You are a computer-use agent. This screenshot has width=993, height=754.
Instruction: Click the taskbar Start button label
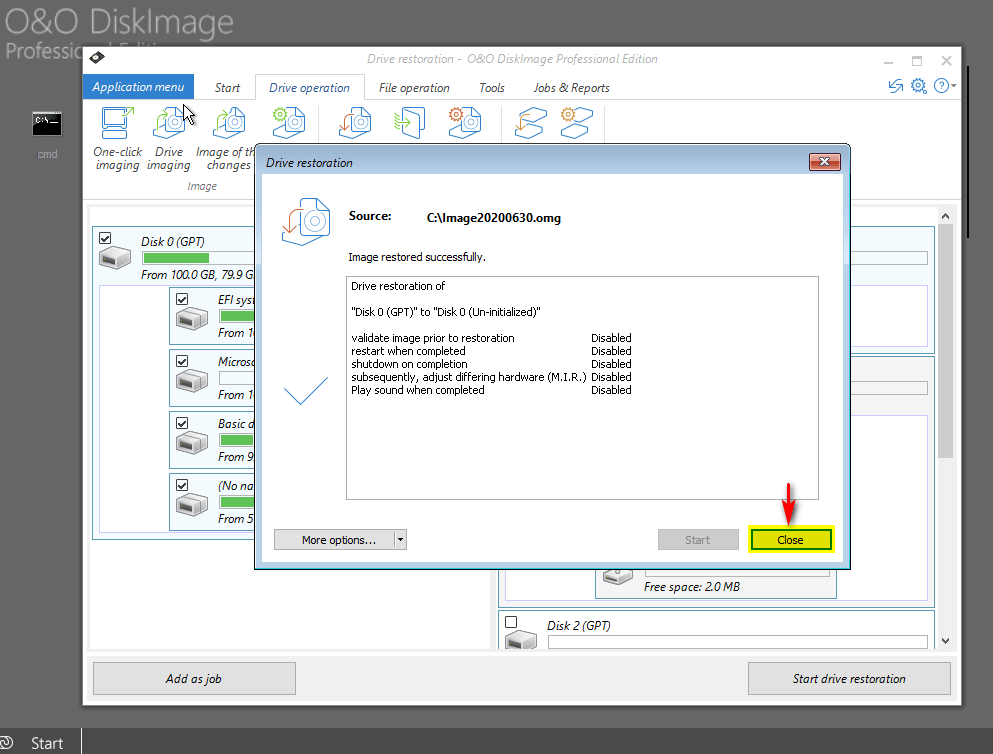click(47, 743)
